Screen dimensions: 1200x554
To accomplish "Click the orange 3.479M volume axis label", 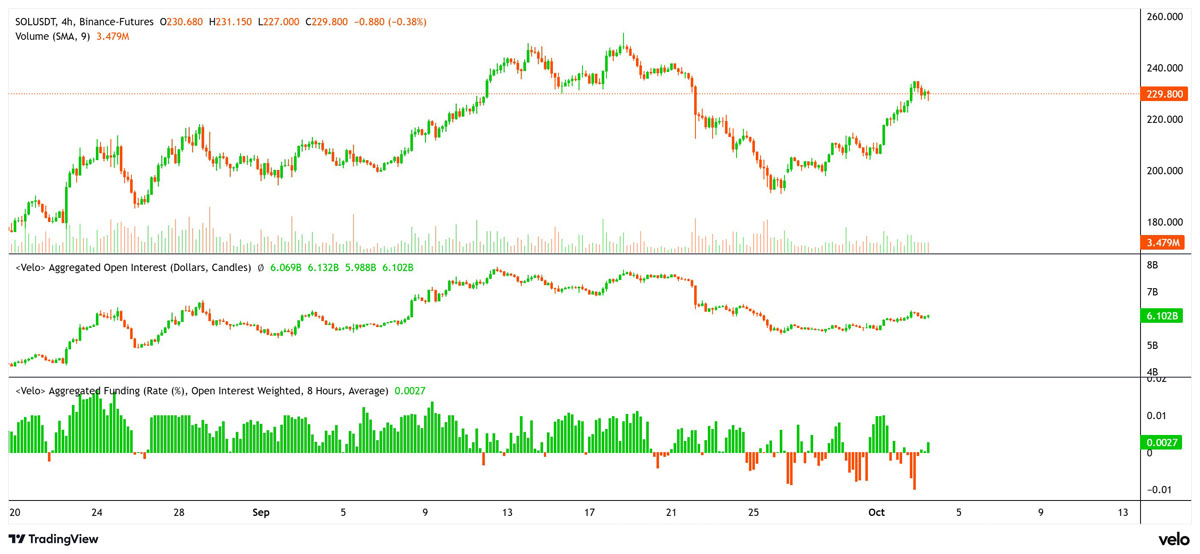I will coord(1162,243).
